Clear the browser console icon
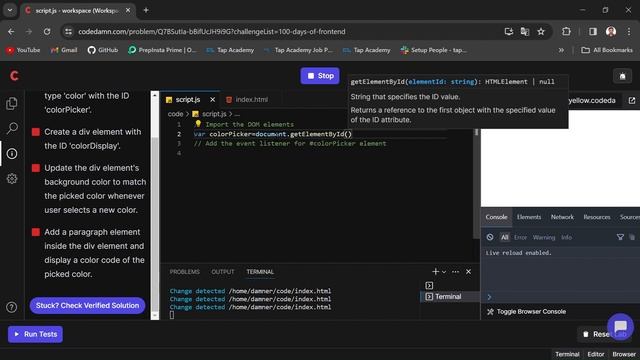Screen dimensions: 640x360 coord(490,237)
